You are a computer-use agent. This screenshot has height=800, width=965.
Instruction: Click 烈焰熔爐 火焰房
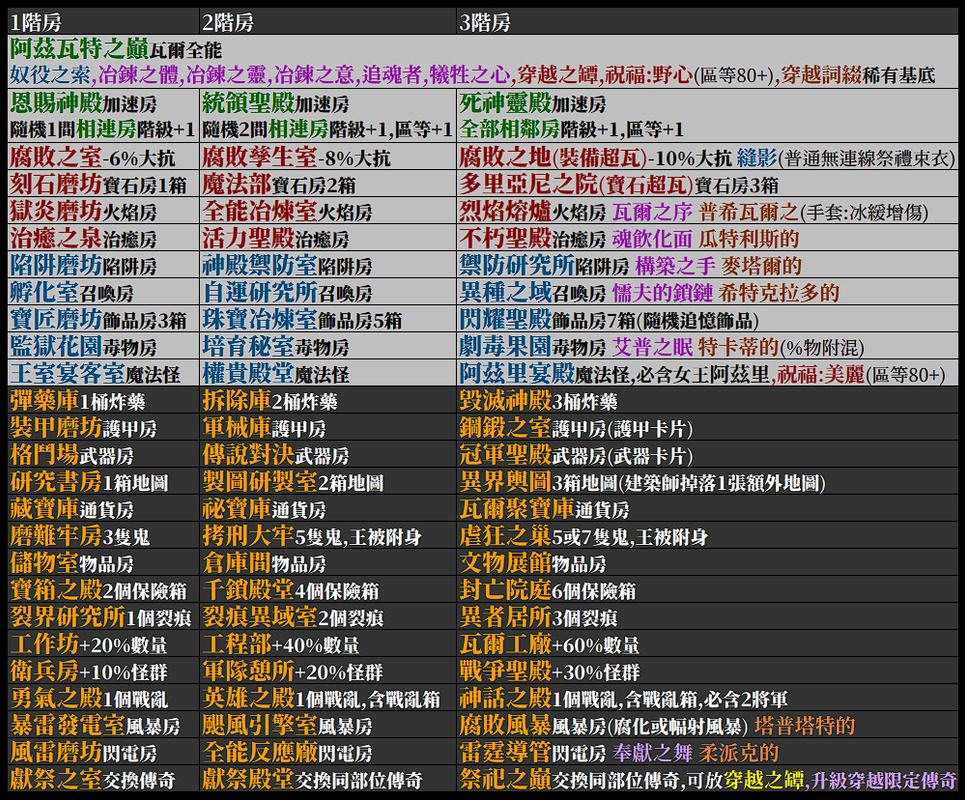pyautogui.click(x=707, y=211)
